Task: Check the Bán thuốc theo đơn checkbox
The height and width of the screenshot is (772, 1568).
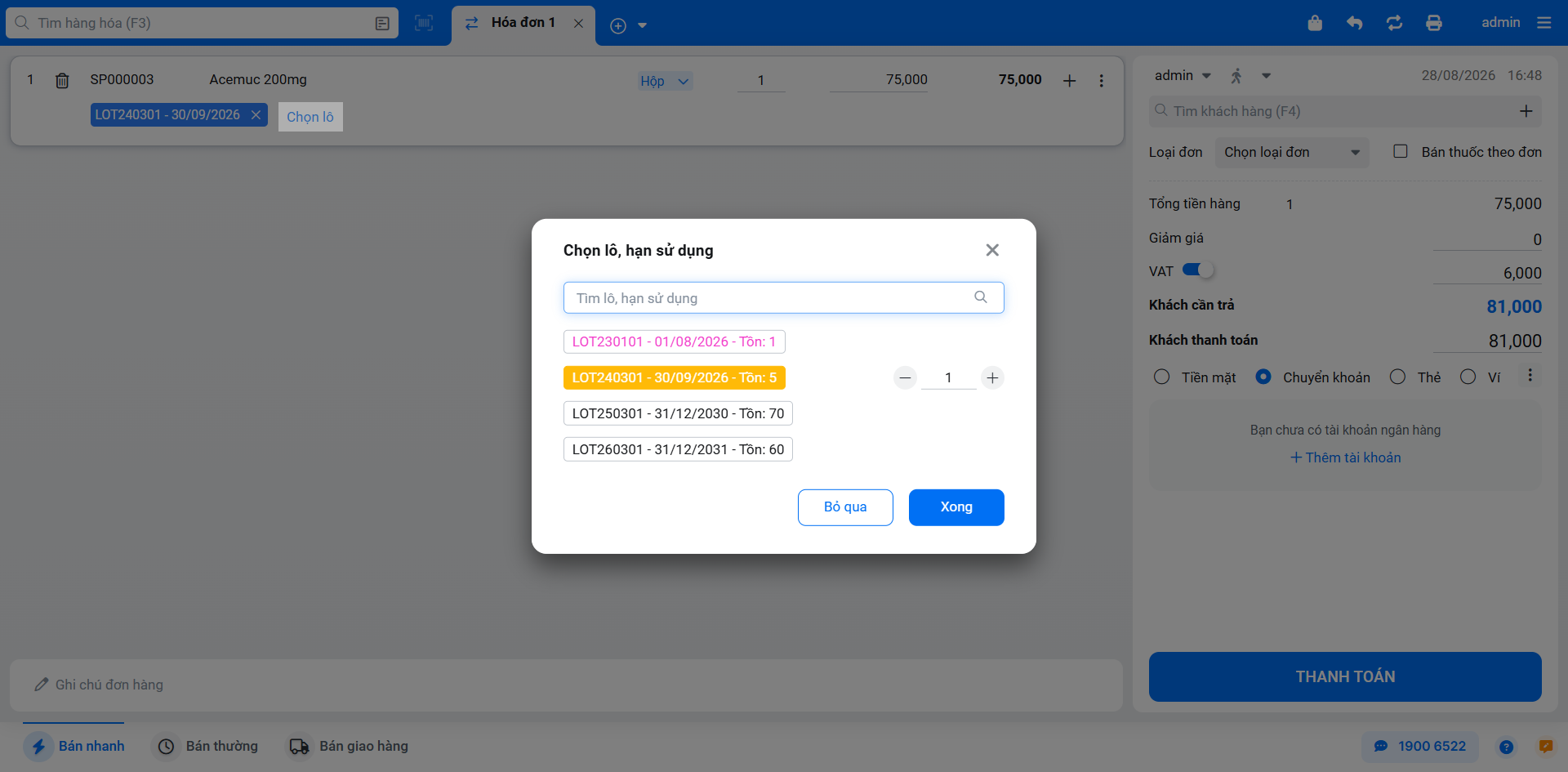Action: tap(1401, 151)
